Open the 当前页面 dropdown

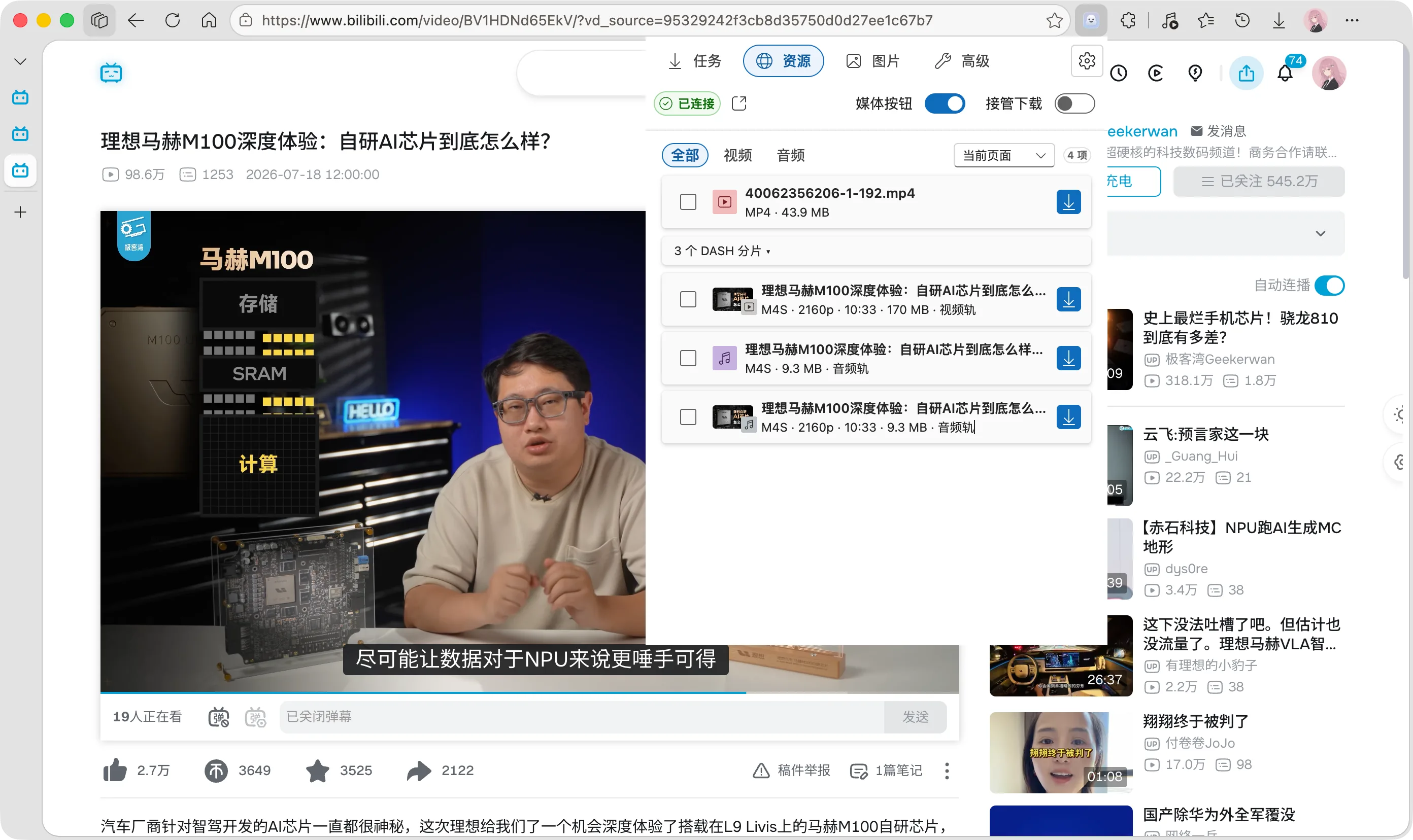tap(1003, 155)
